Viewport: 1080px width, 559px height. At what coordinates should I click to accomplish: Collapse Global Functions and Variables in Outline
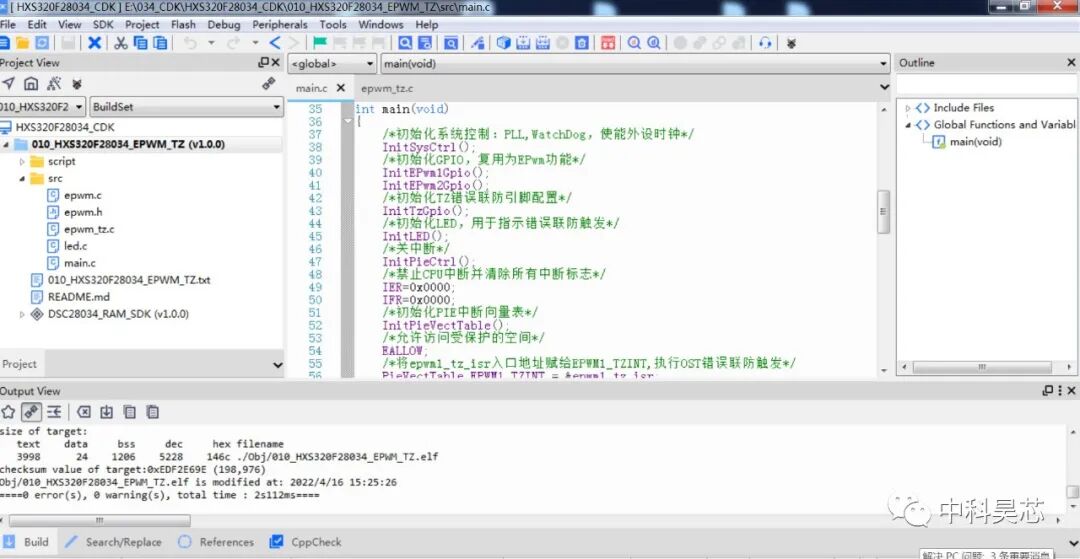tap(908, 125)
